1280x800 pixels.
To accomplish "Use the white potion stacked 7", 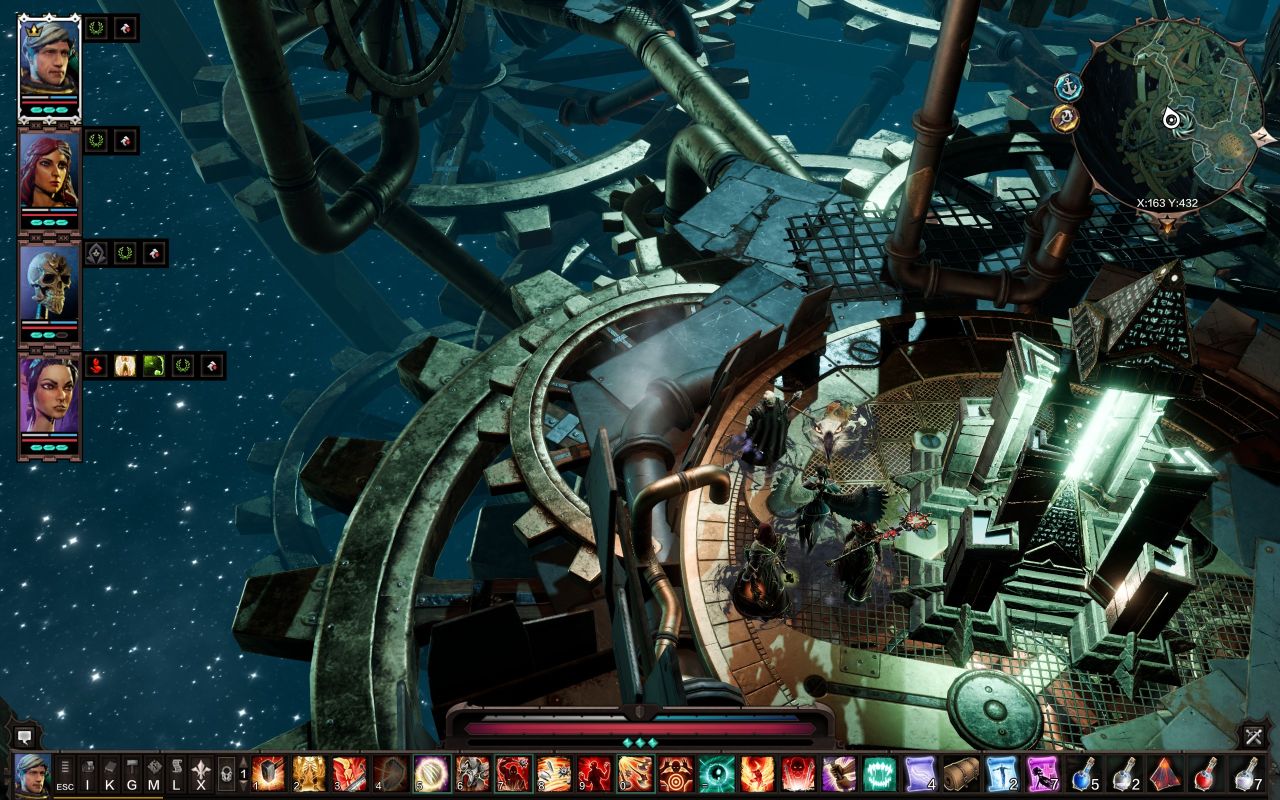I will [1248, 774].
